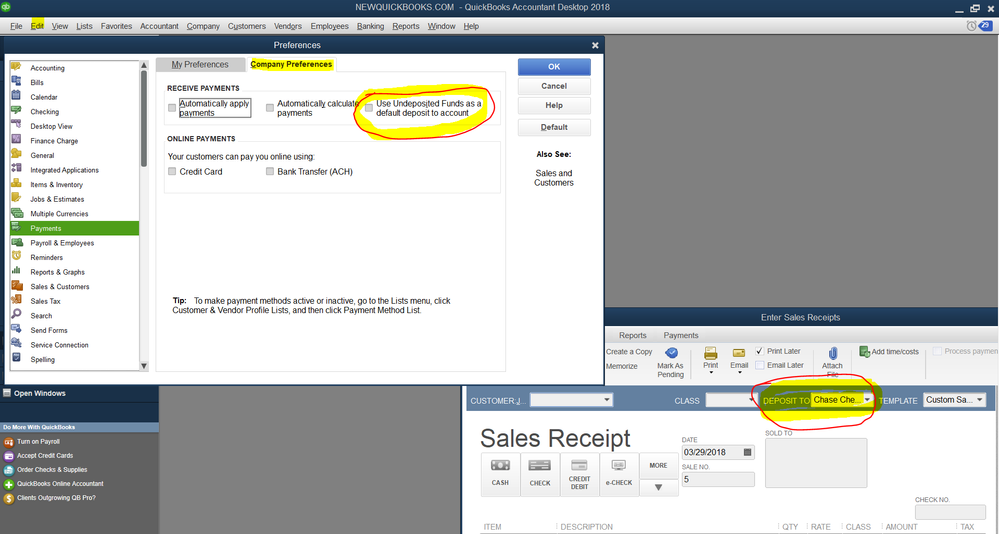The image size is (999, 534).
Task: Click the Sold To text box
Action: (816, 463)
